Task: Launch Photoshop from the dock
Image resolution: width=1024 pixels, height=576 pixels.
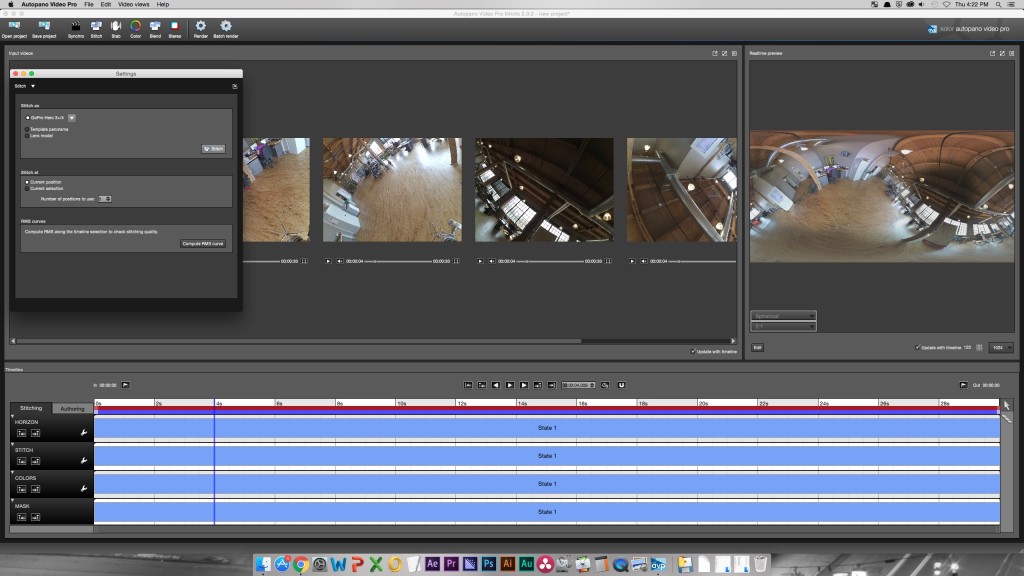Action: point(488,564)
